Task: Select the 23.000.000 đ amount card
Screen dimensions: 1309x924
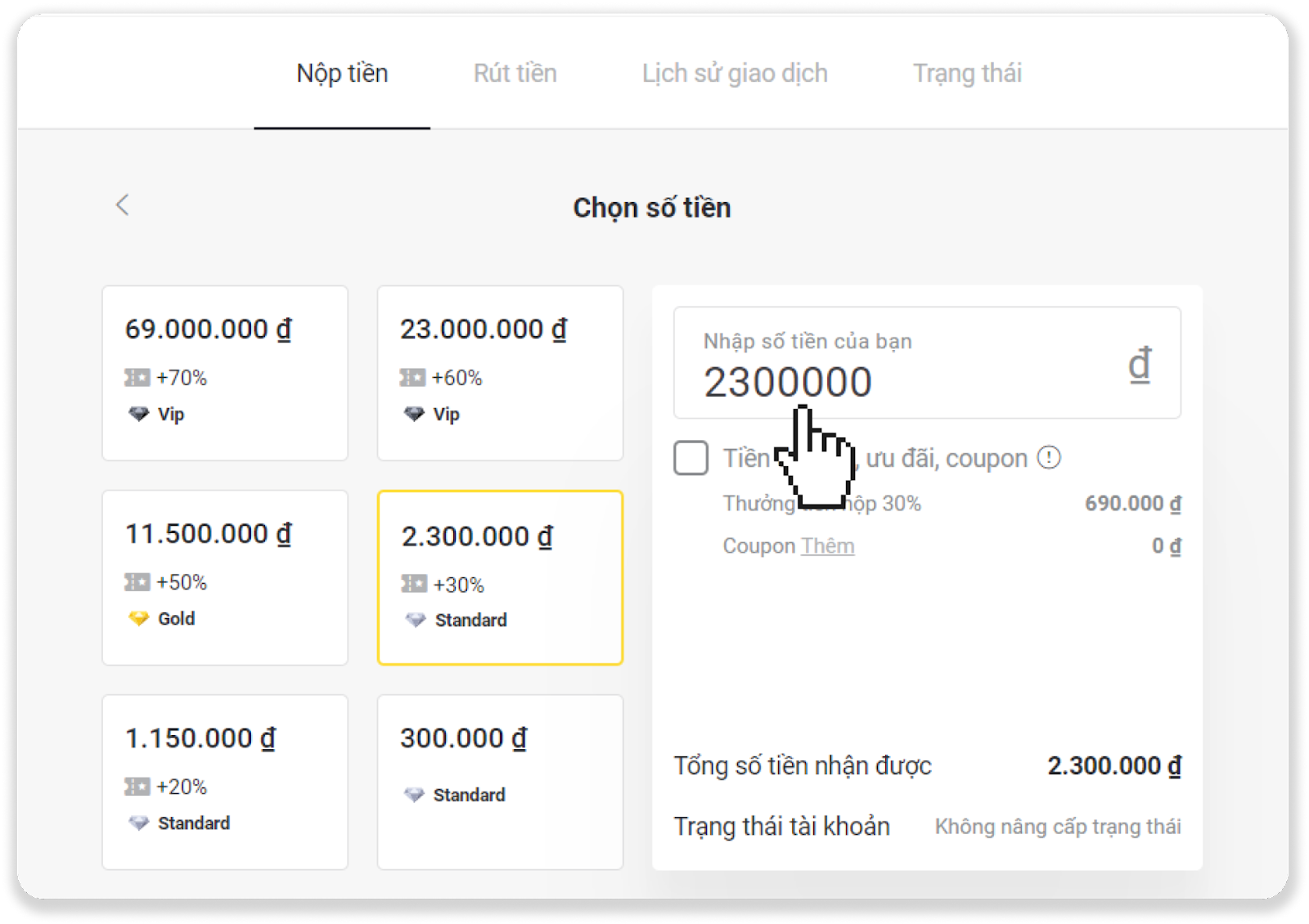Action: tap(500, 373)
